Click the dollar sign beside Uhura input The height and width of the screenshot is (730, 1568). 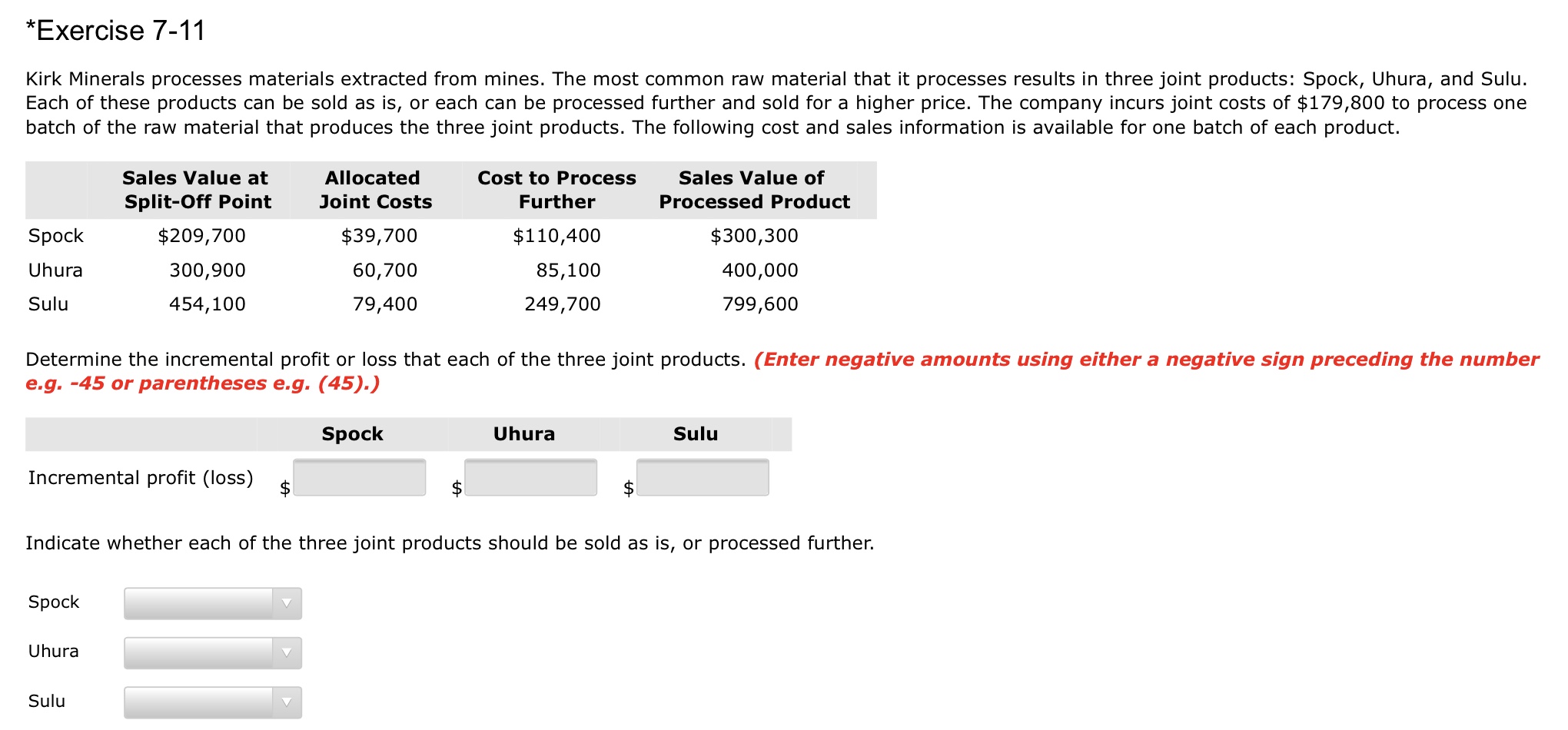point(455,486)
